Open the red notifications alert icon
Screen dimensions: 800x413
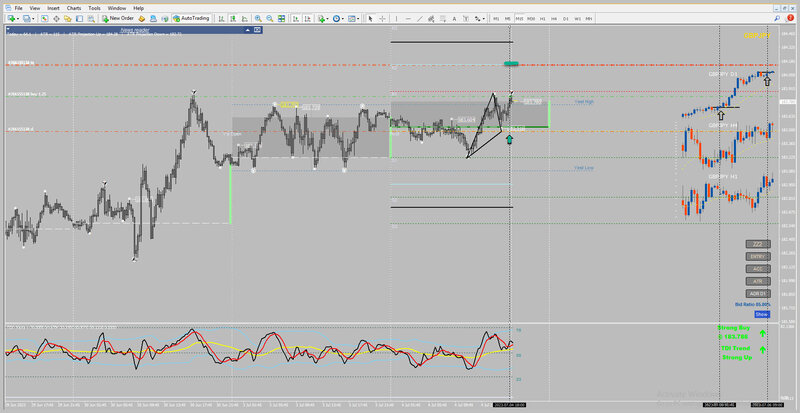(x=790, y=18)
